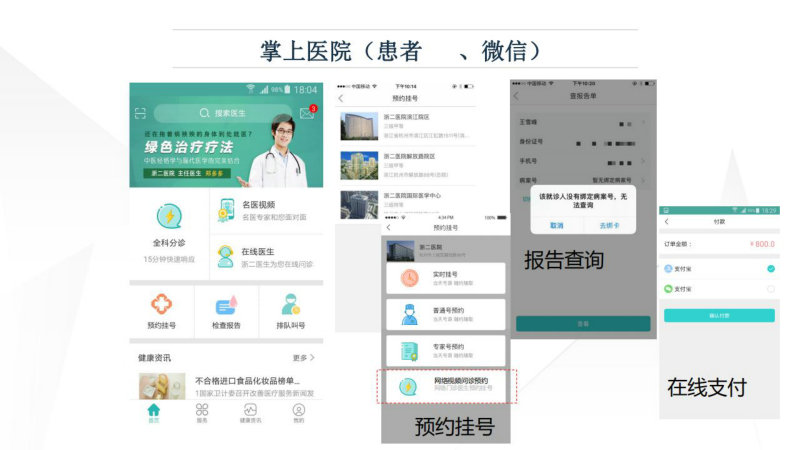Choose 实时挂号 clock option
This screenshot has height=450, width=800.
445,278
